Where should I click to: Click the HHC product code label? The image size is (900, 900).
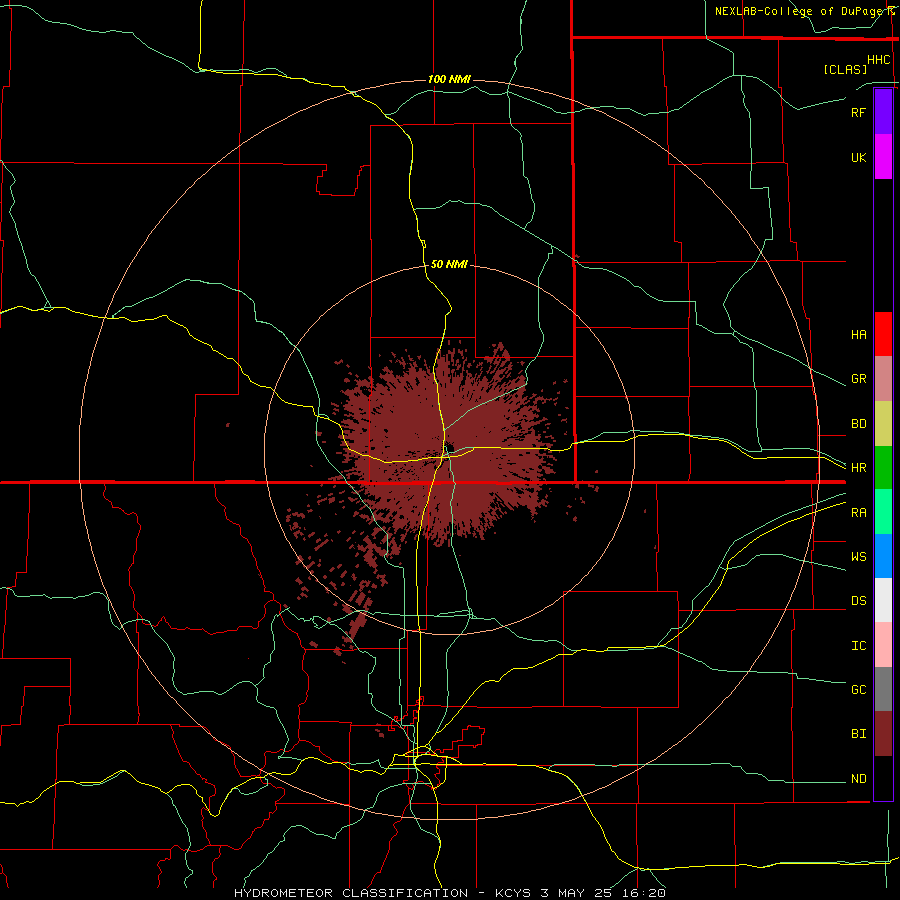tap(878, 60)
